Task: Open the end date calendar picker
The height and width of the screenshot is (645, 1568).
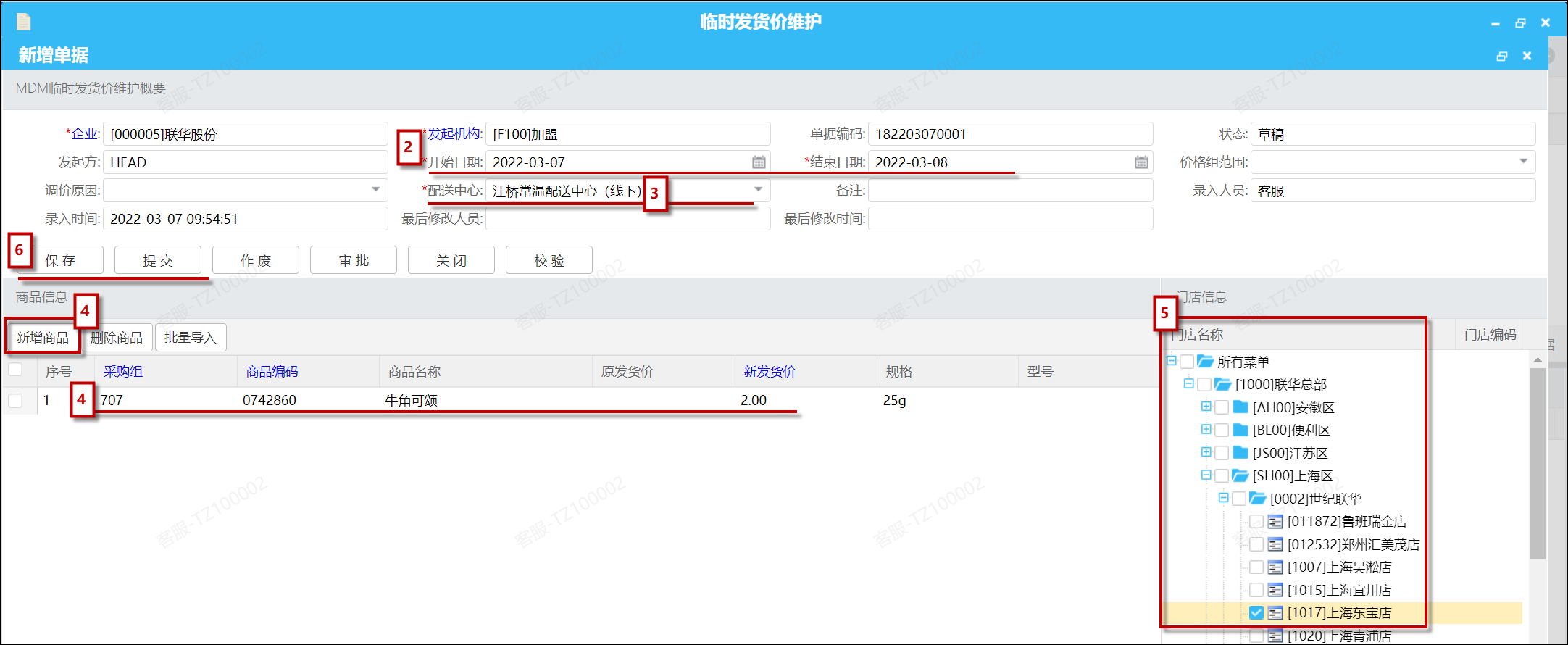Action: pyautogui.click(x=1140, y=162)
